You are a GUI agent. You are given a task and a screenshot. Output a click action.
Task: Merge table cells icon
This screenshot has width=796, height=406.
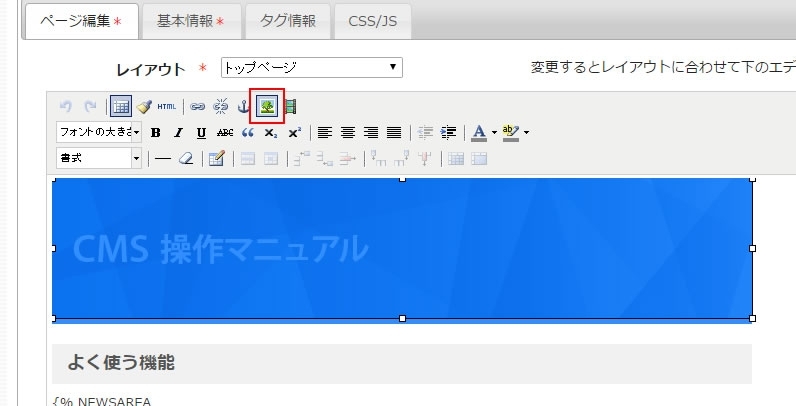479,159
